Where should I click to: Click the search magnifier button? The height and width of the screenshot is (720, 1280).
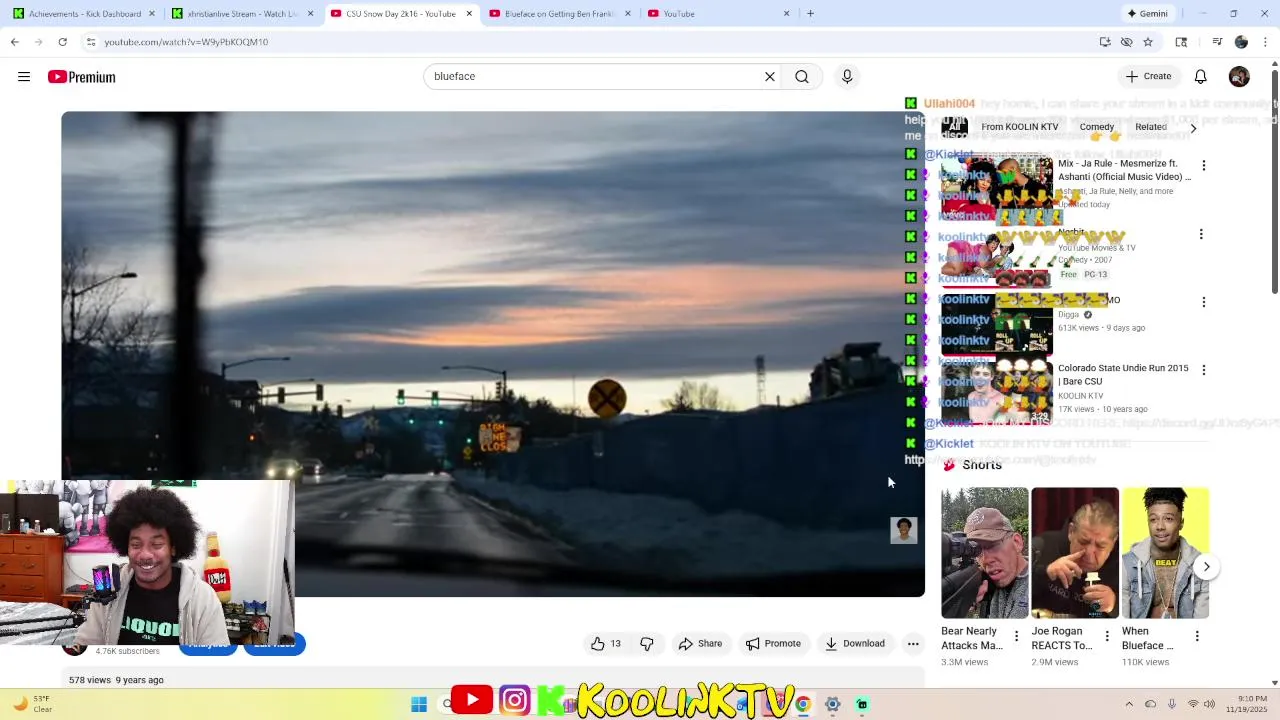[x=802, y=76]
